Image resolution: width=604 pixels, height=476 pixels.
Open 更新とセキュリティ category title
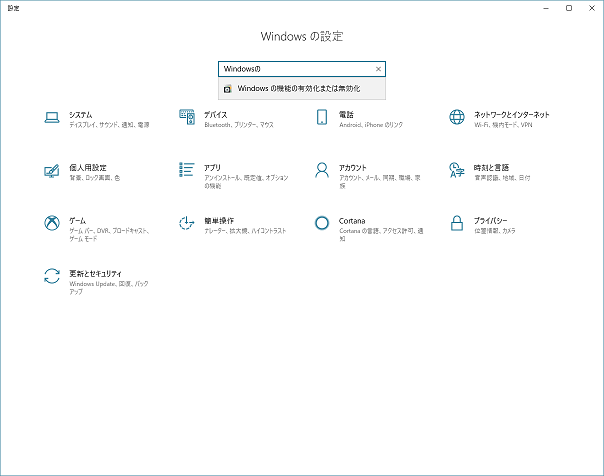pyautogui.click(x=95, y=273)
